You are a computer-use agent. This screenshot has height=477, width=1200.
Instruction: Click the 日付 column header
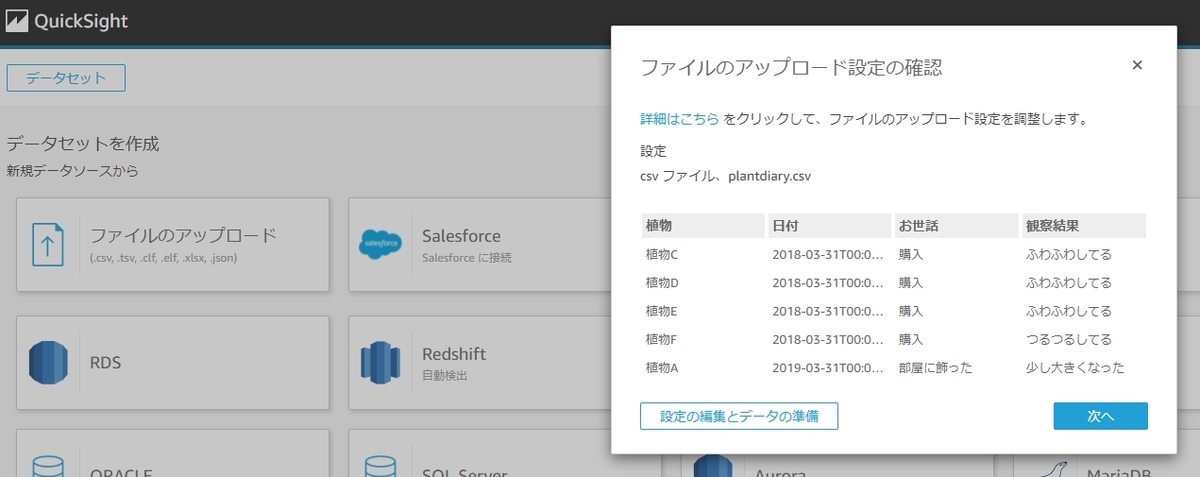tap(829, 225)
